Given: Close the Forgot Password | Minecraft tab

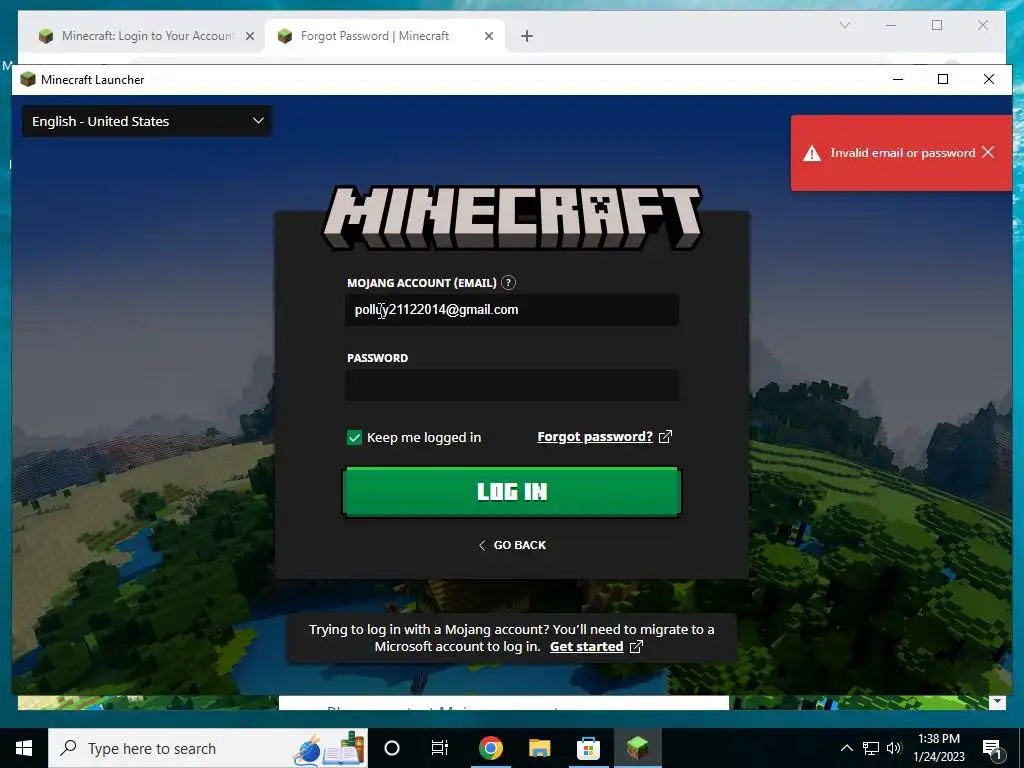Looking at the screenshot, I should point(488,36).
